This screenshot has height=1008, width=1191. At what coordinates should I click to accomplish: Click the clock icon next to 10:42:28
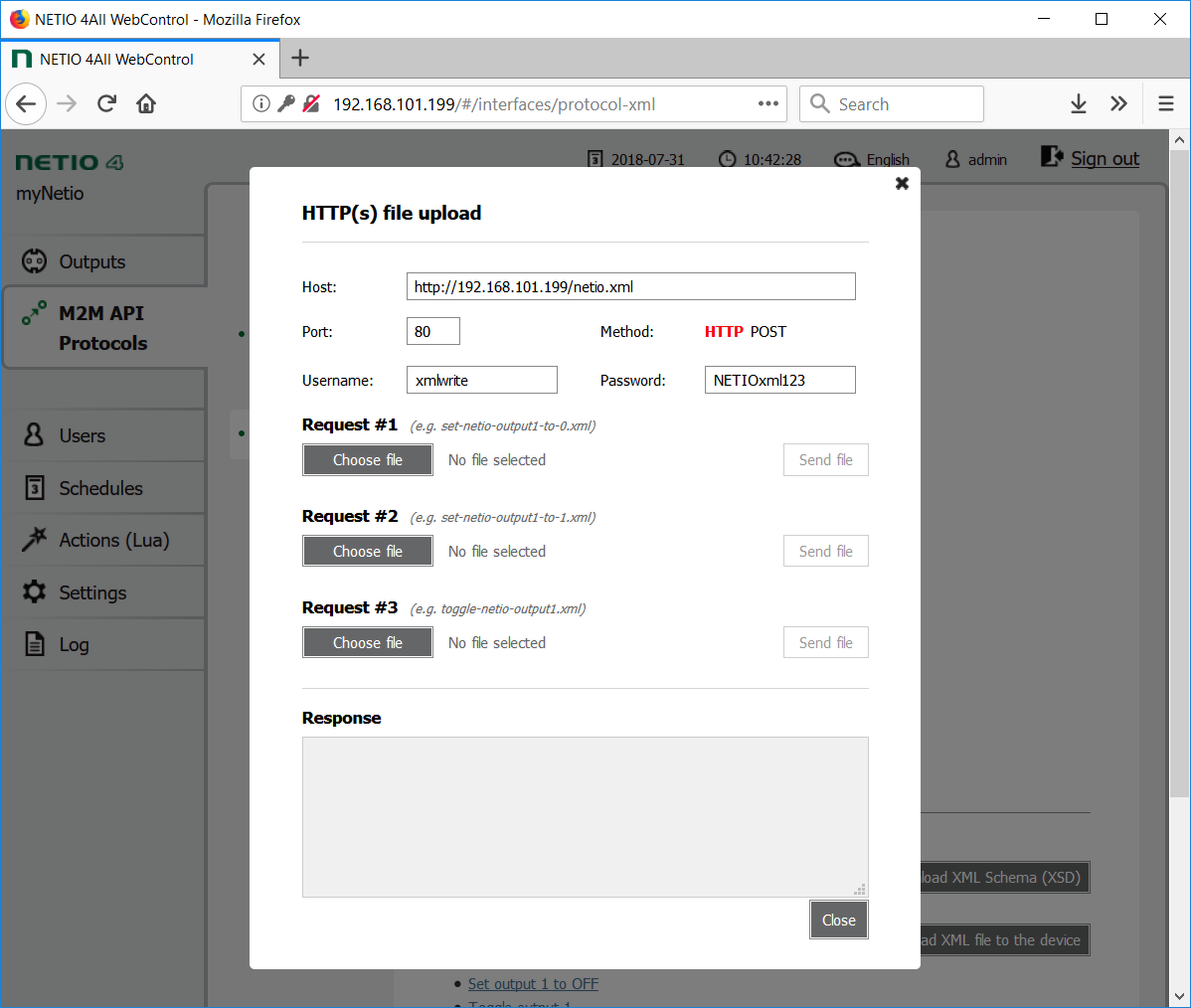(x=727, y=159)
